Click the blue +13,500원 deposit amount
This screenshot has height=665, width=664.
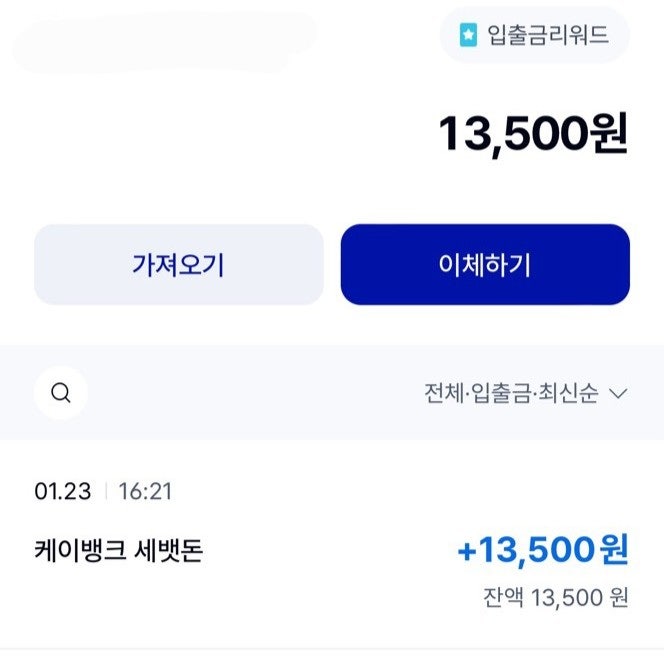pyautogui.click(x=542, y=549)
